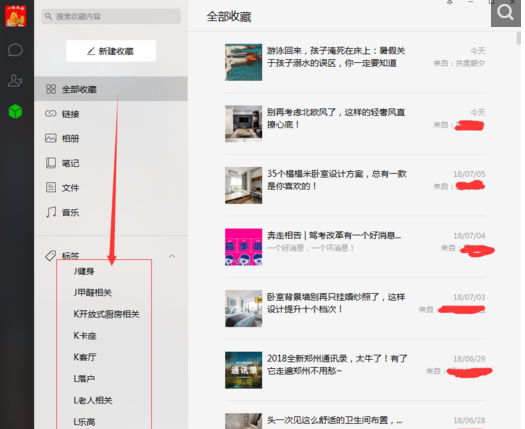Open article 卧室背景墙别再只挂婚纱照了
525x429 pixels.
336,303
